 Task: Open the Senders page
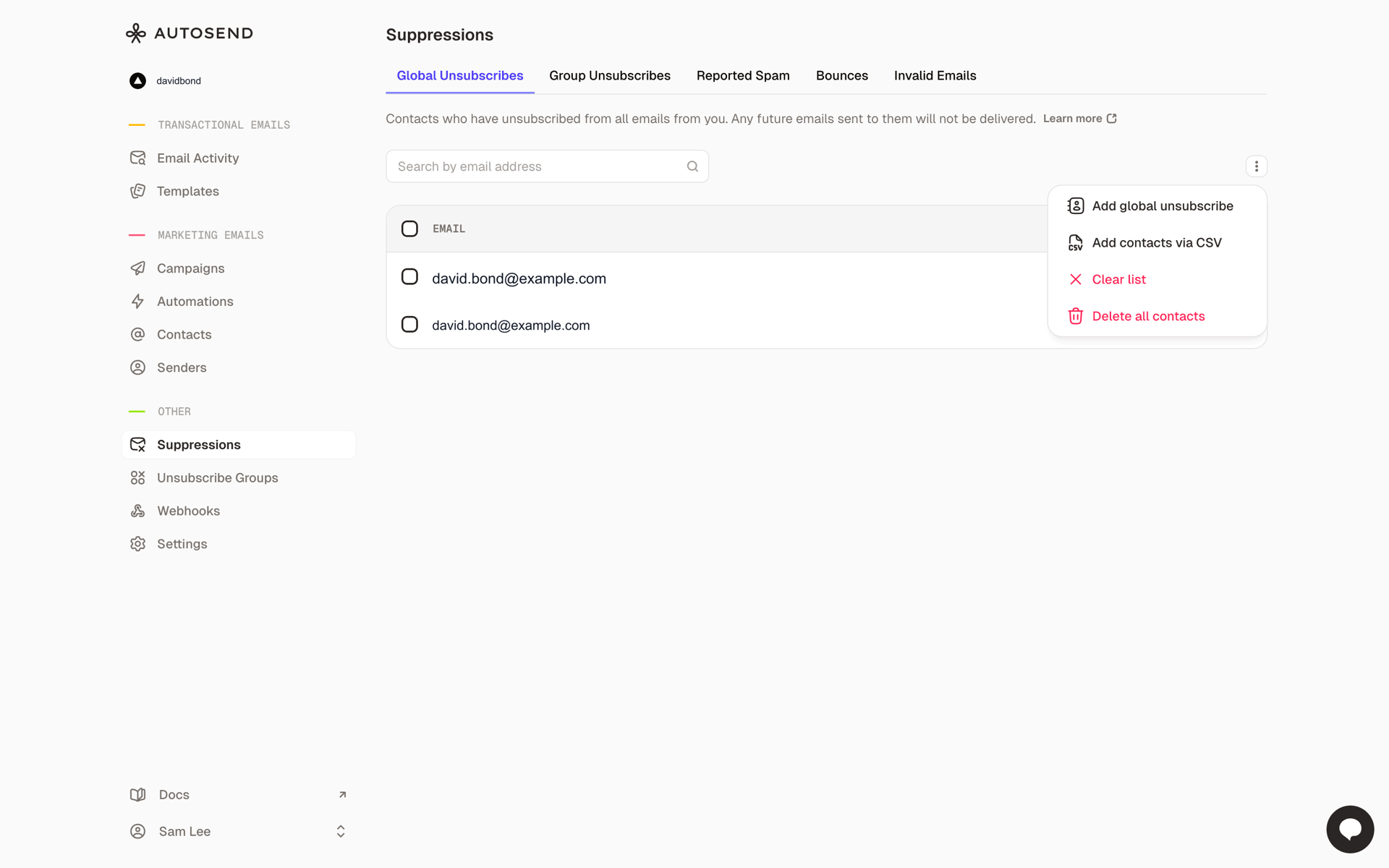(239, 367)
